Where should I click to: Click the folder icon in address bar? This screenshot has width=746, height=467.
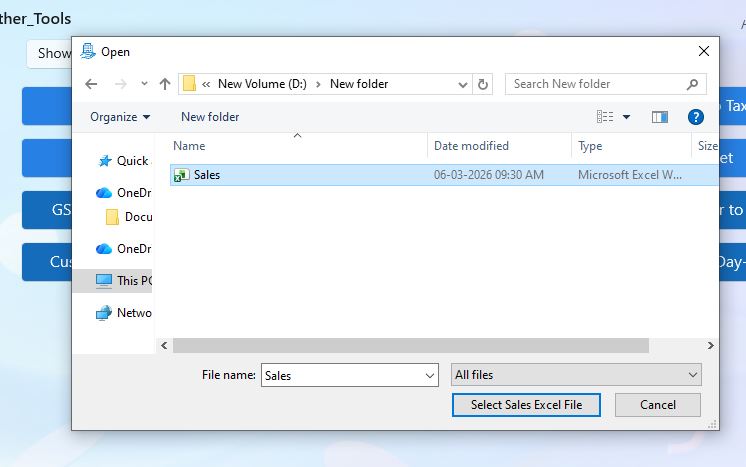pos(189,84)
